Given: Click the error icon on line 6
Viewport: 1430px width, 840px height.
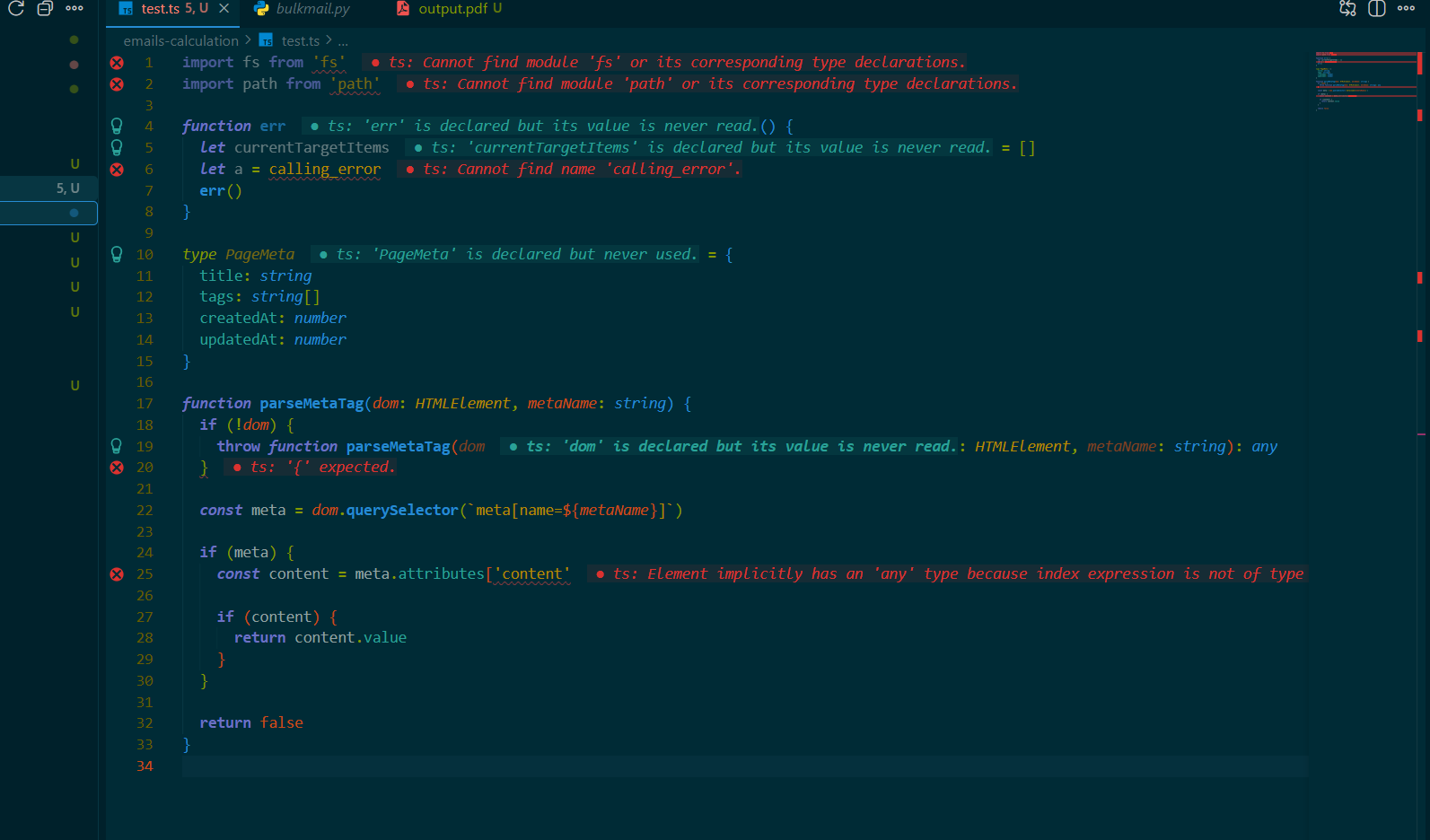Looking at the screenshot, I should pyautogui.click(x=117, y=170).
